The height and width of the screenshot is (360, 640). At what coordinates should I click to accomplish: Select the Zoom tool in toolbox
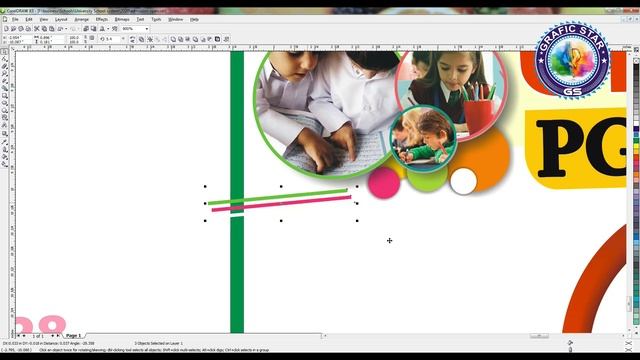coord(4,73)
